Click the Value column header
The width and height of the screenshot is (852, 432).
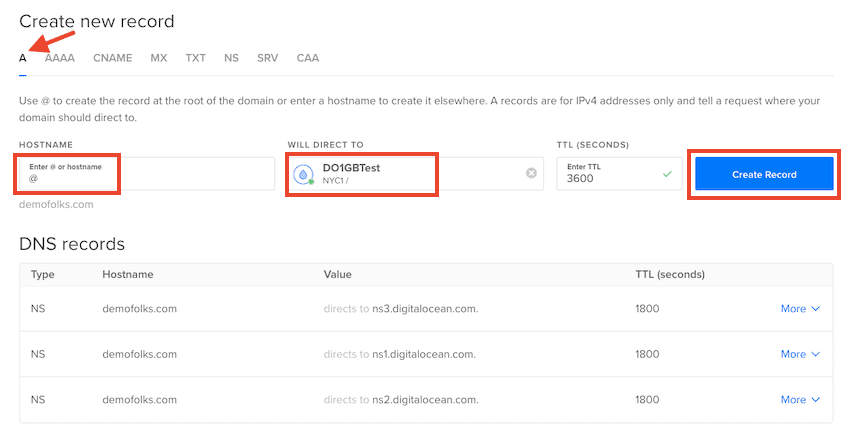point(337,274)
